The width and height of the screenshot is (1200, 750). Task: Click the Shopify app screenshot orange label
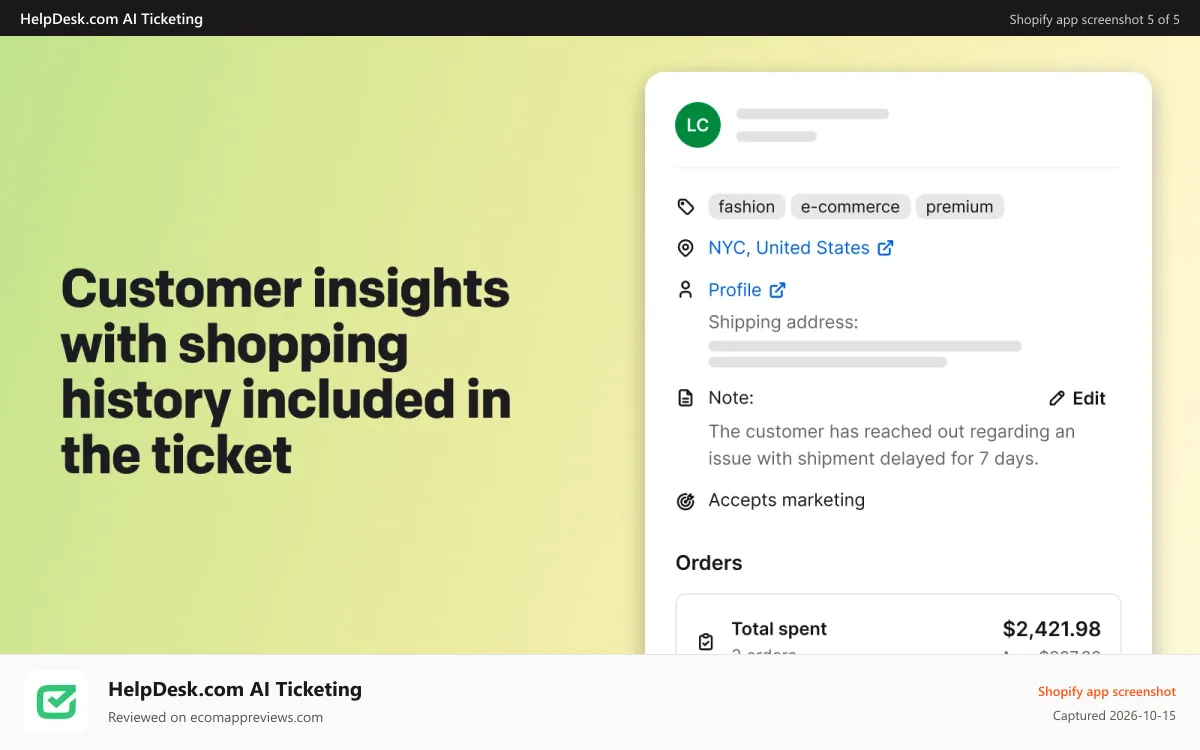(x=1107, y=692)
